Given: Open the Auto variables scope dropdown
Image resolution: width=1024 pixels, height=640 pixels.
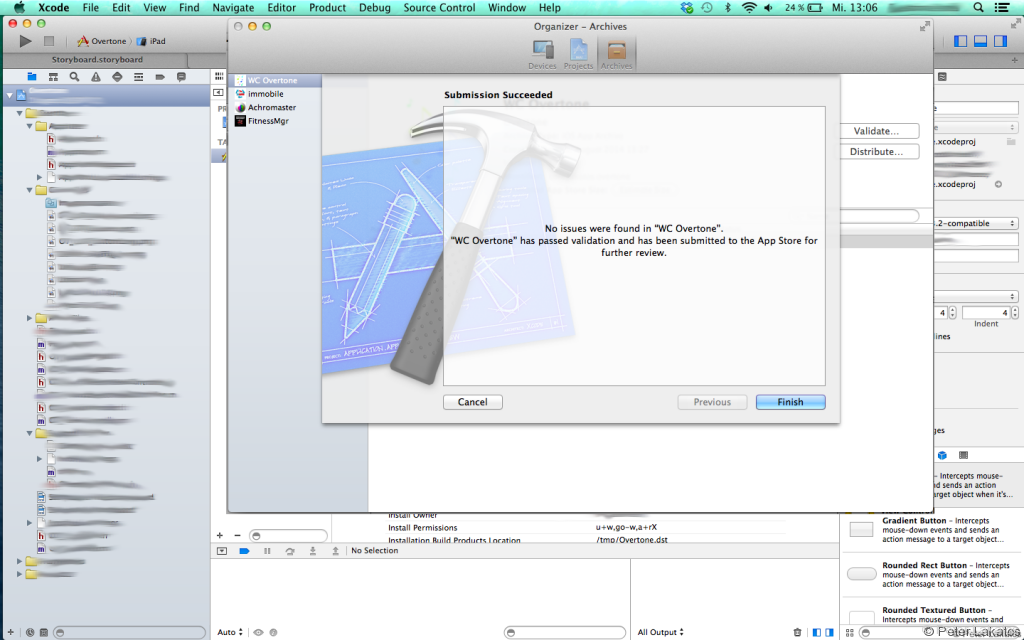Looking at the screenshot, I should [230, 632].
